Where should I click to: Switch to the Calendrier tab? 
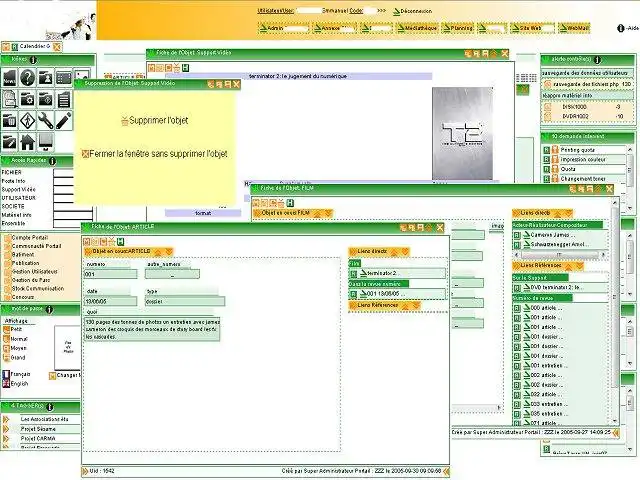[34, 47]
